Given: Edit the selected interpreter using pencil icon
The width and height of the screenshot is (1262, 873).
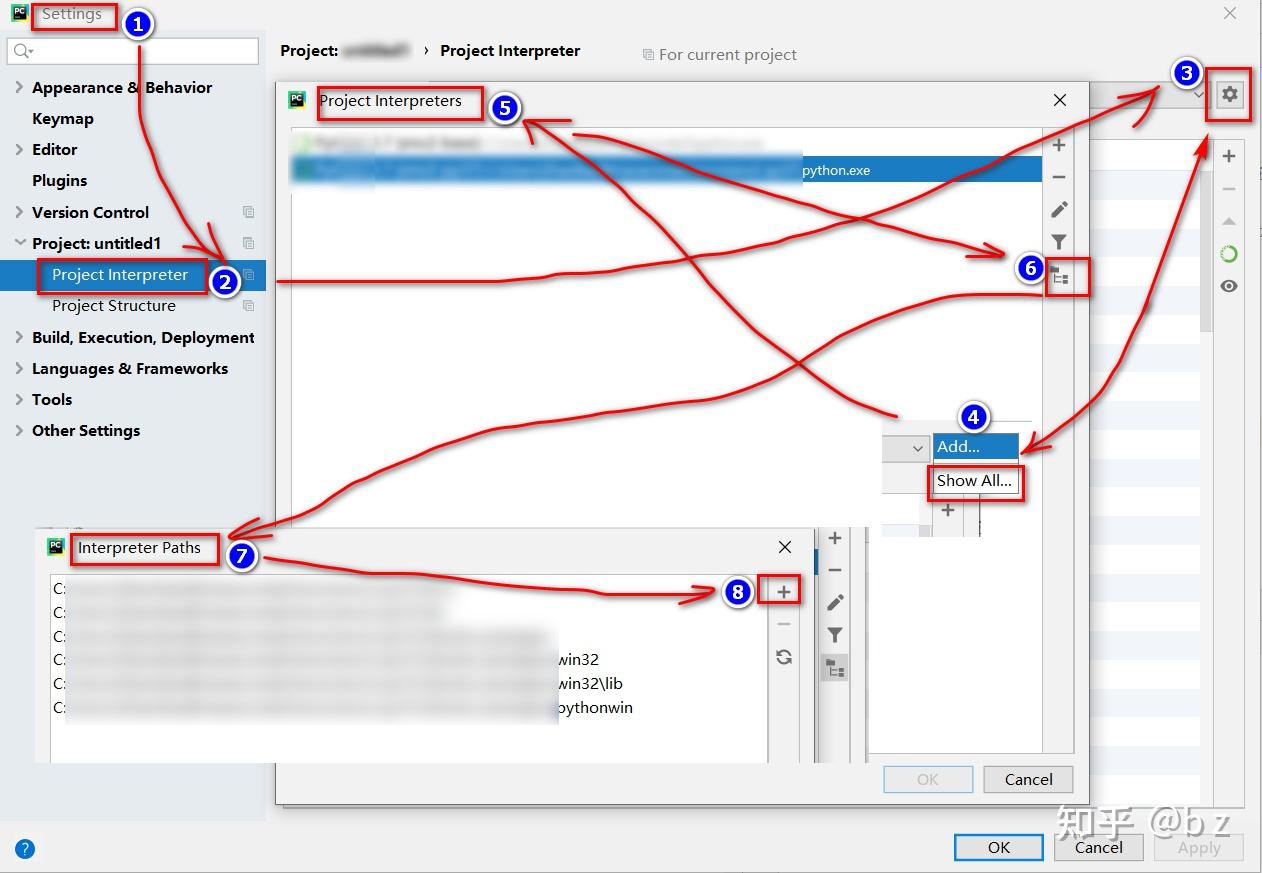Looking at the screenshot, I should point(1058,209).
